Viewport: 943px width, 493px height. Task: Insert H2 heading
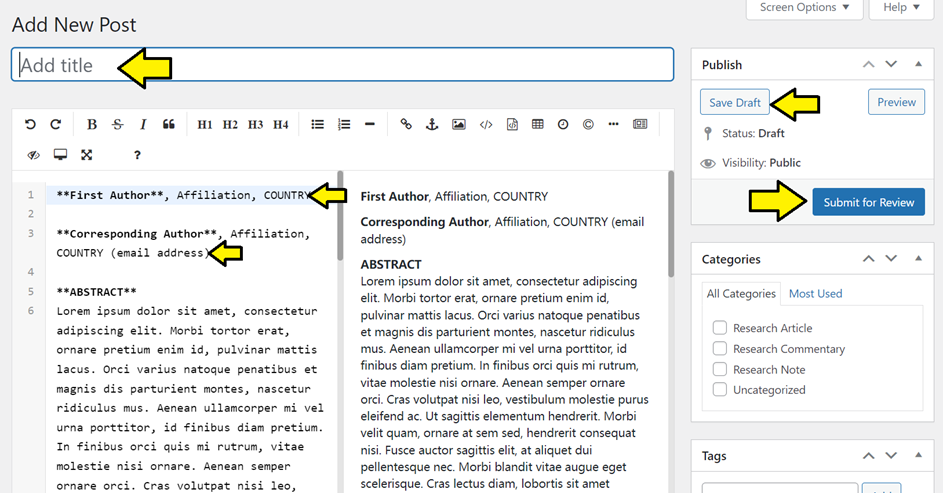tap(230, 124)
